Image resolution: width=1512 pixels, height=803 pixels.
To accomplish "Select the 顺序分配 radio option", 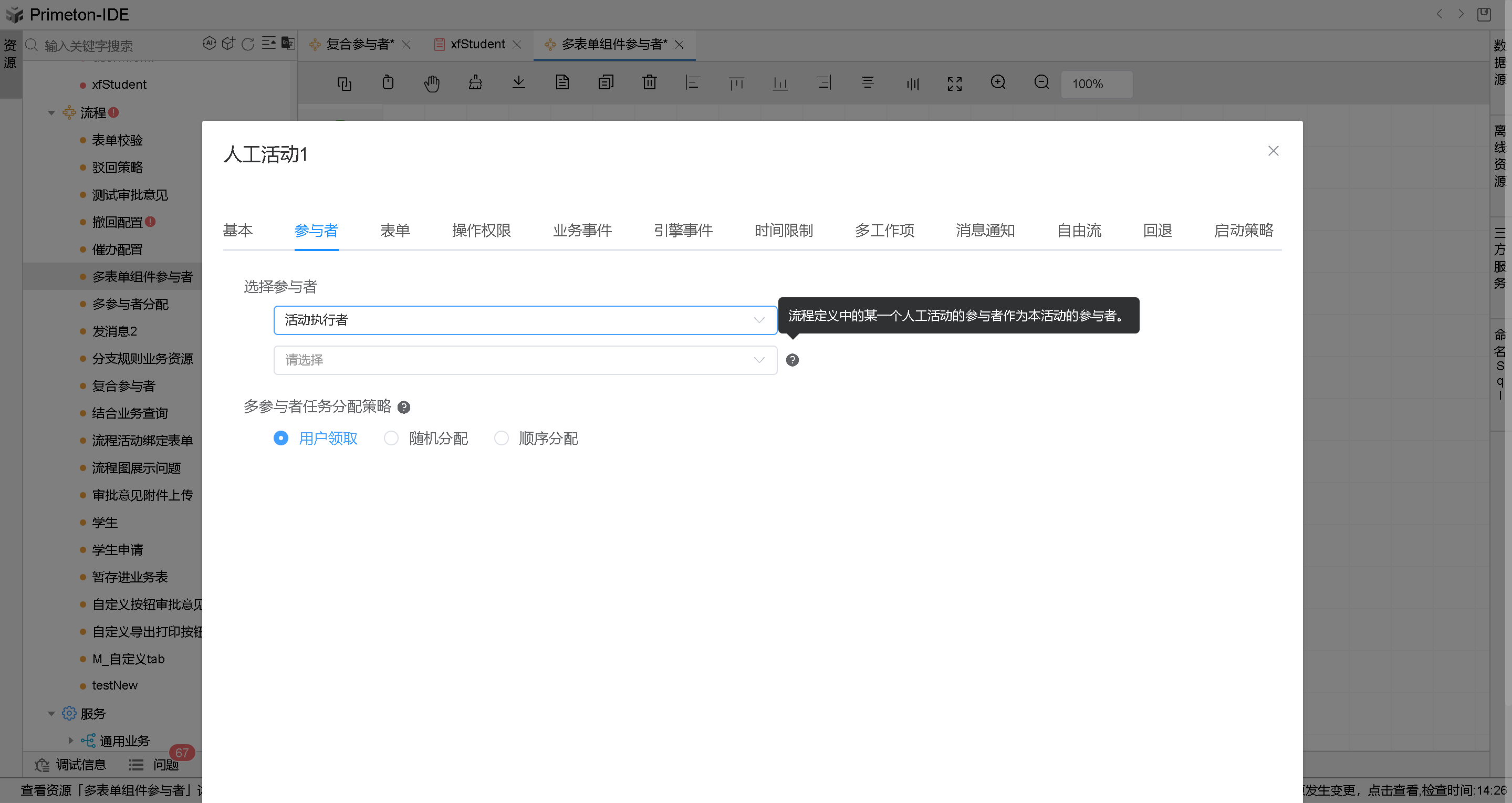I will pyautogui.click(x=501, y=438).
